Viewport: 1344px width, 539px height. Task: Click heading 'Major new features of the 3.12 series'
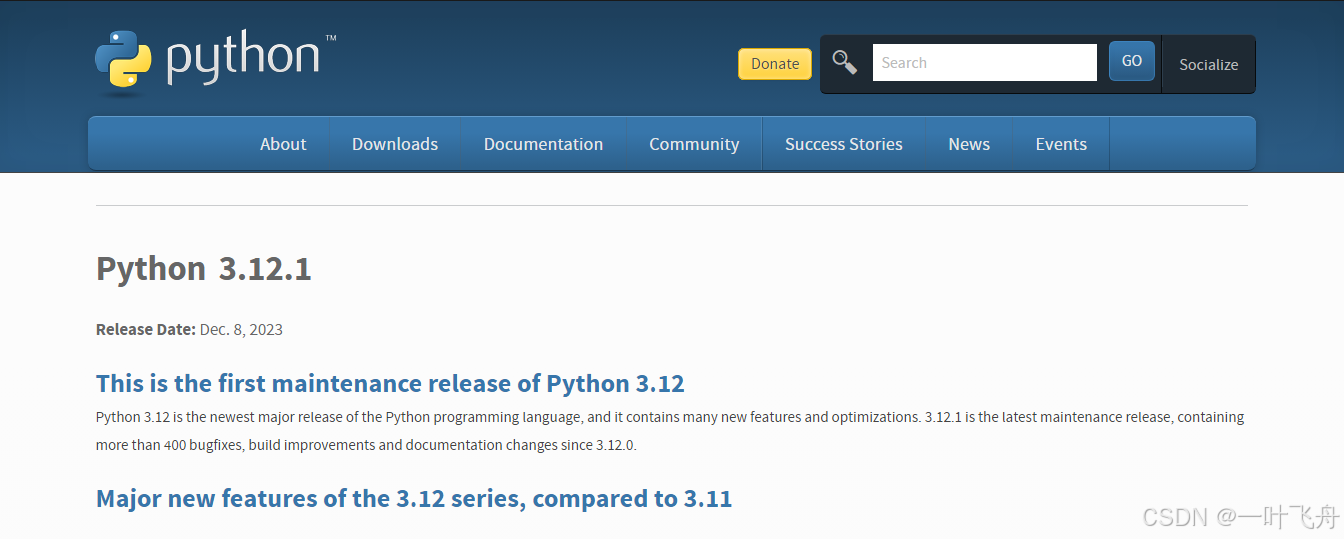coord(414,498)
